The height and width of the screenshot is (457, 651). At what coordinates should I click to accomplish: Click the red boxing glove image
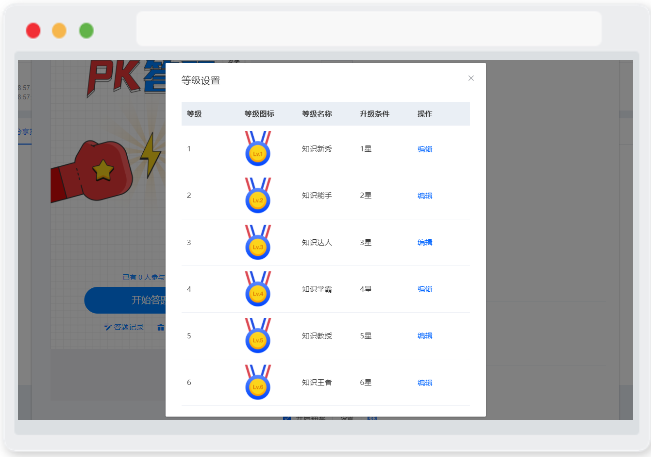point(92,171)
